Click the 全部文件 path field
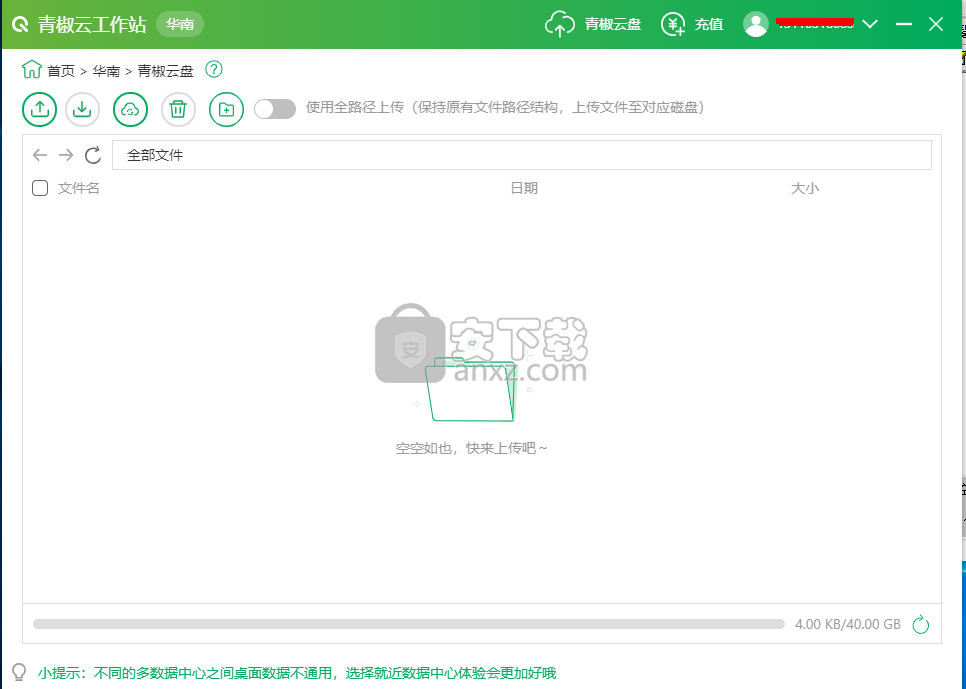Viewport: 966px width, 689px height. tap(522, 155)
